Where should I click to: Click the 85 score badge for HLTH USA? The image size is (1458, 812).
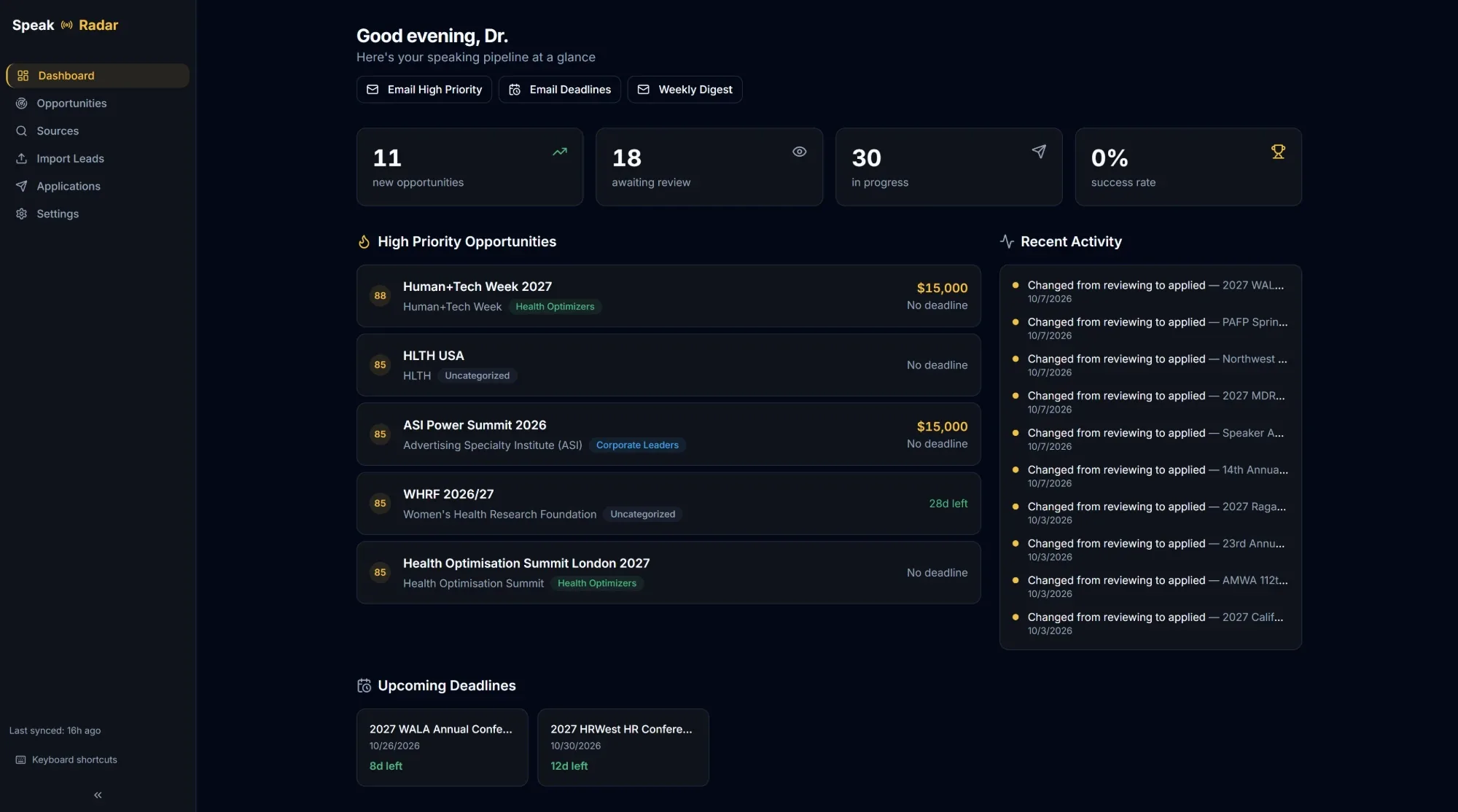coord(380,365)
